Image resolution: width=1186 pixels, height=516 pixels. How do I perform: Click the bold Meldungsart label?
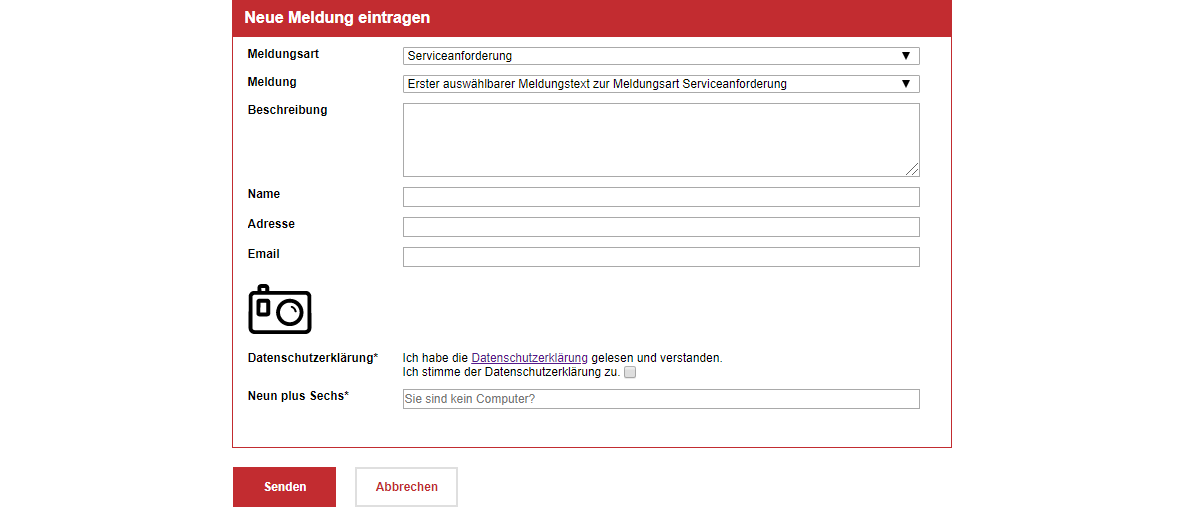283,53
